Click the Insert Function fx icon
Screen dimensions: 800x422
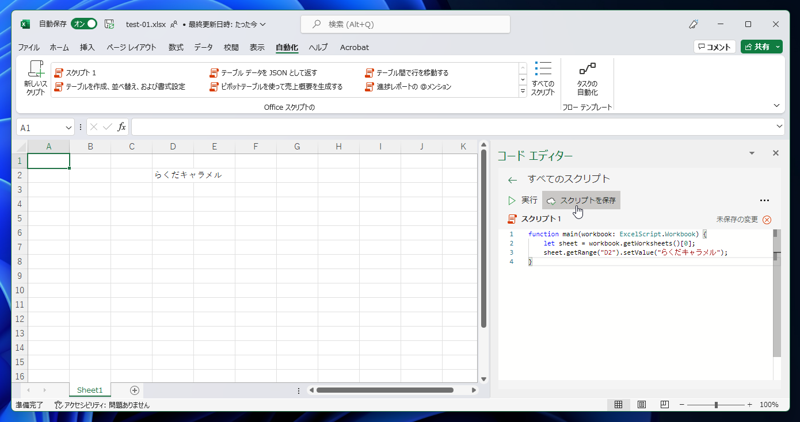coord(121,127)
